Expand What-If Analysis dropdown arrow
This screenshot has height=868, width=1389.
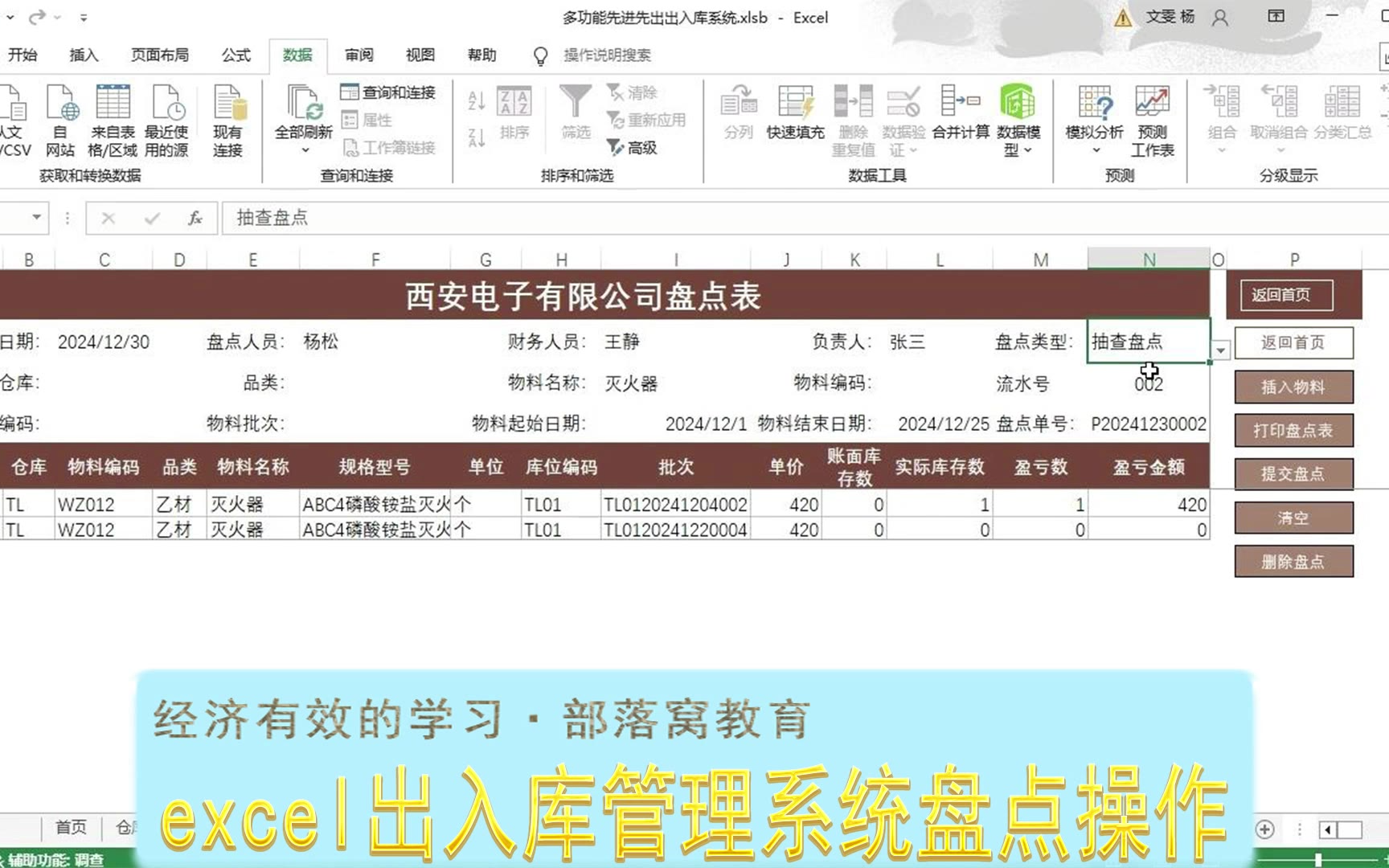(x=1096, y=150)
